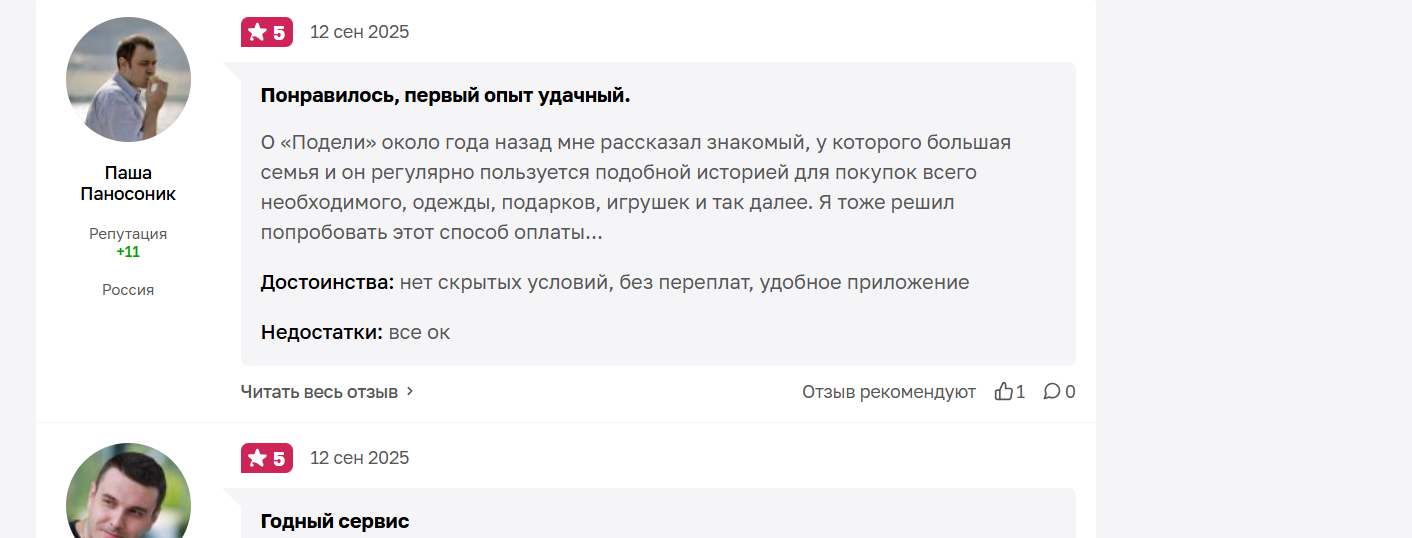The width and height of the screenshot is (1412, 538).
Task: Open the review titled Годный сервис
Action: [335, 521]
